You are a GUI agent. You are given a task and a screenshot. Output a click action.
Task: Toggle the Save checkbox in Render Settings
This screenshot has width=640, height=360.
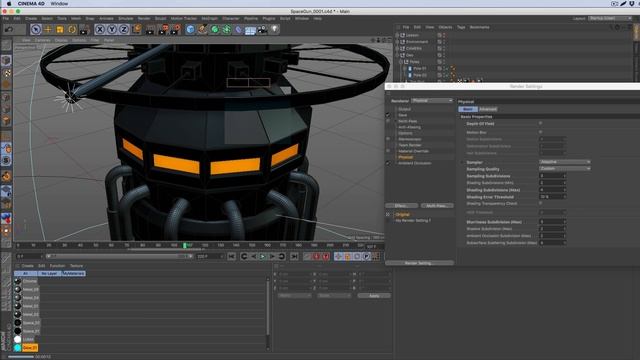[388, 115]
